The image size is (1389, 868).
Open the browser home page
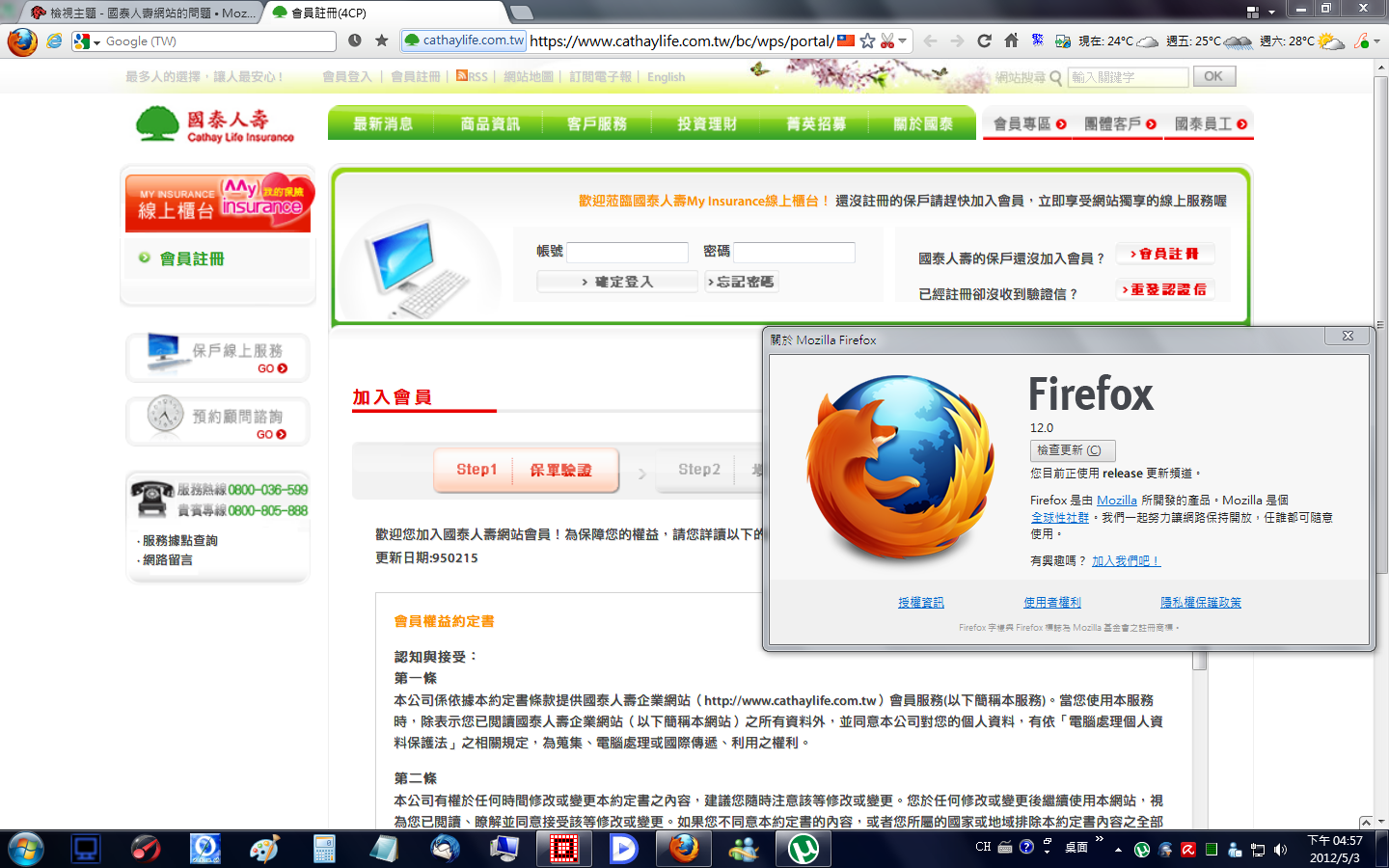click(1011, 41)
